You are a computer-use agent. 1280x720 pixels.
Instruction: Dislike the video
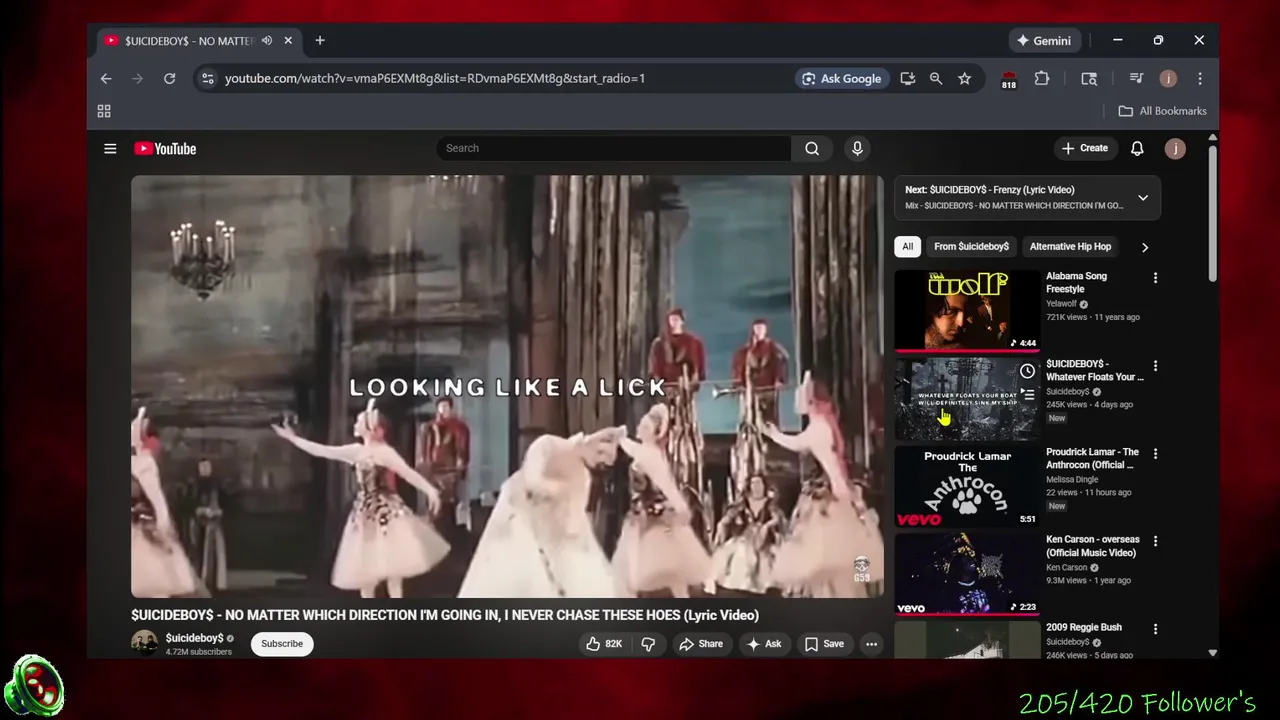tap(648, 644)
